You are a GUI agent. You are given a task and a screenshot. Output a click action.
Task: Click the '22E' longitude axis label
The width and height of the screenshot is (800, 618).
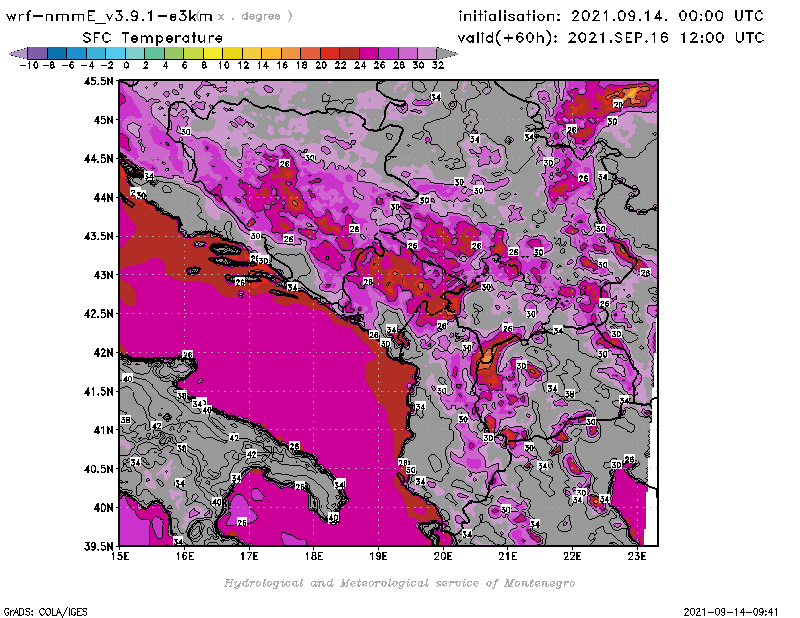(x=572, y=556)
